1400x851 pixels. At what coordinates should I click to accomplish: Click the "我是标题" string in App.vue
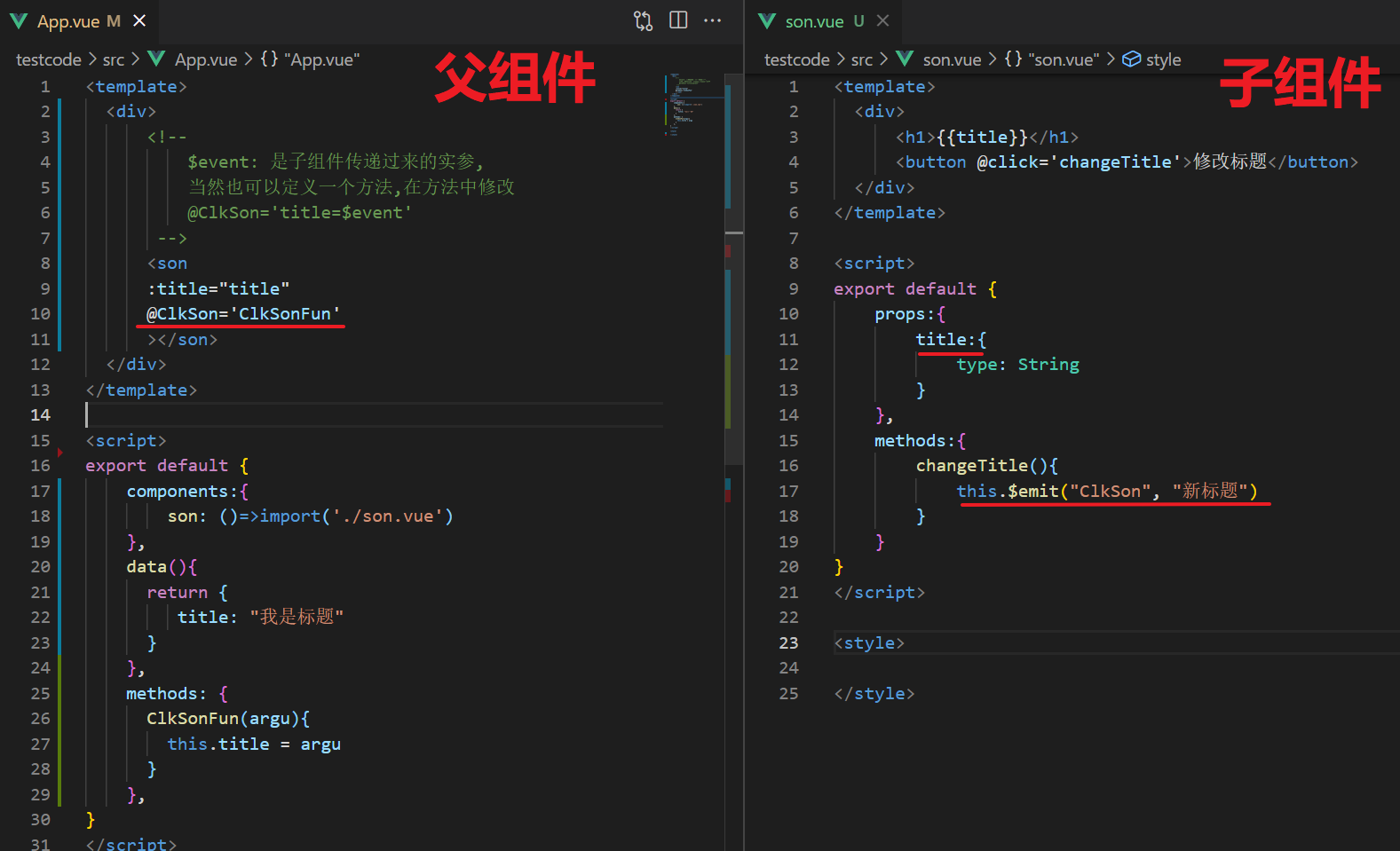[x=297, y=617]
